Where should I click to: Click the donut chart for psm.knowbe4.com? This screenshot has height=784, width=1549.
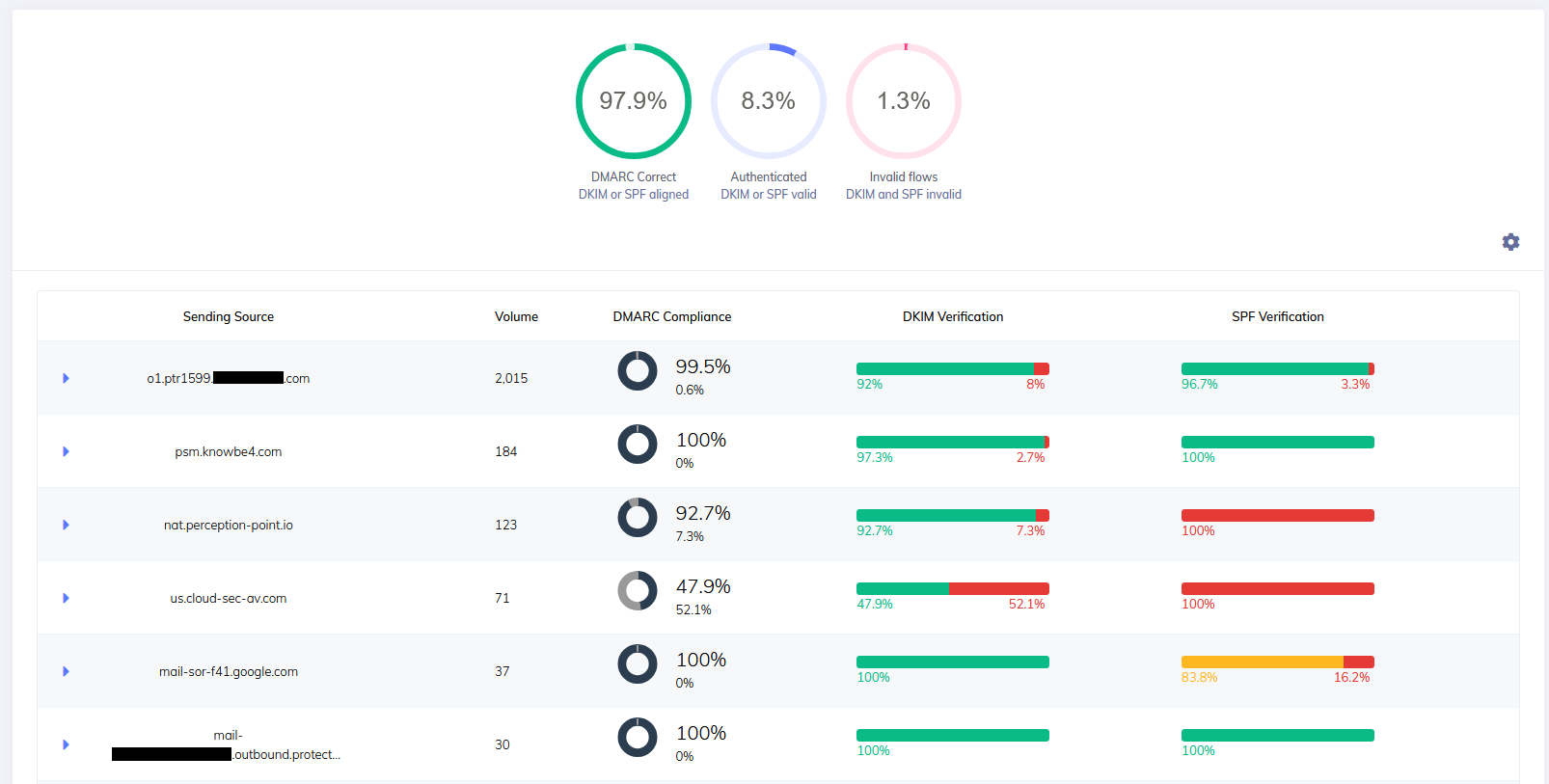(x=637, y=444)
